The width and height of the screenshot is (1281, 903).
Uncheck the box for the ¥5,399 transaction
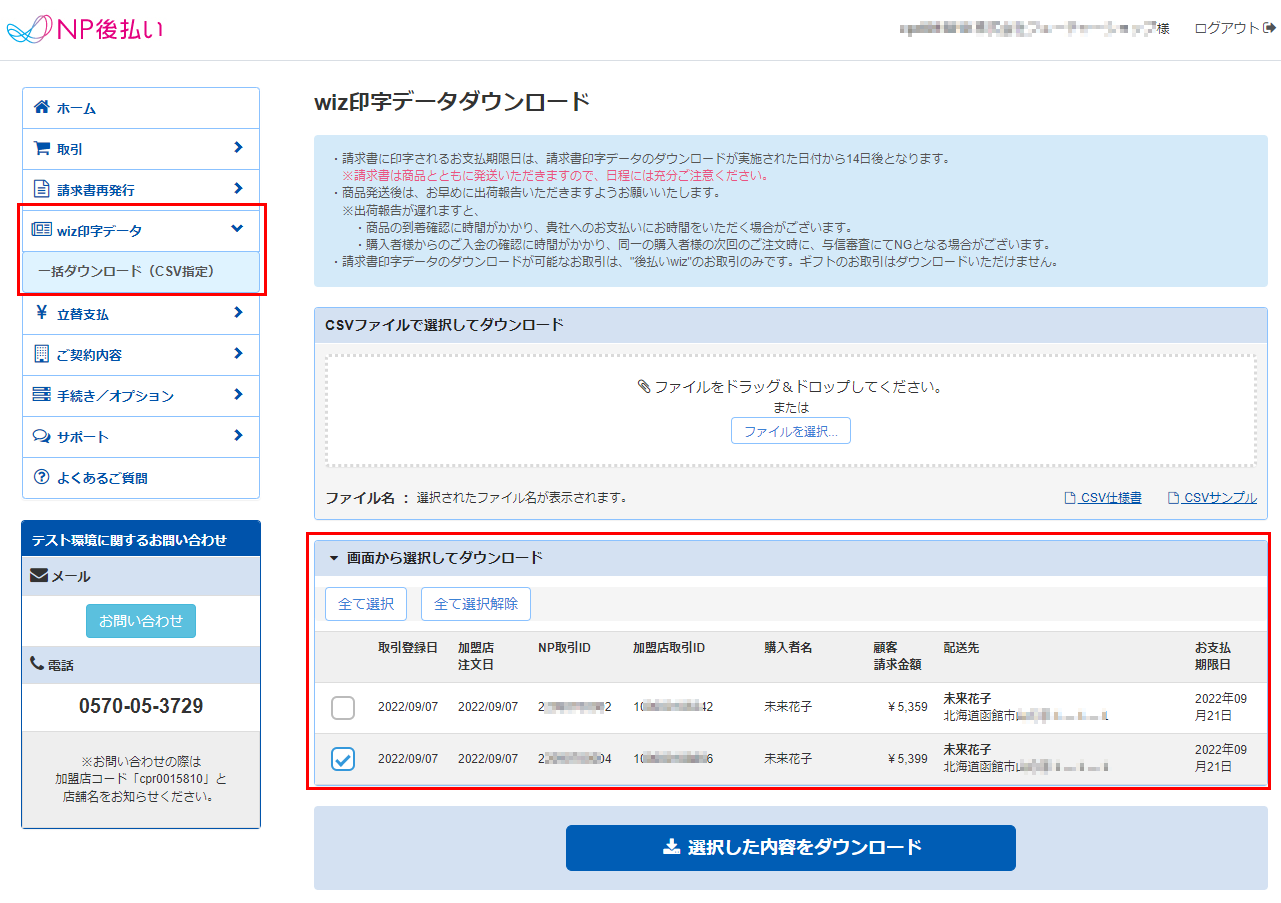point(343,760)
